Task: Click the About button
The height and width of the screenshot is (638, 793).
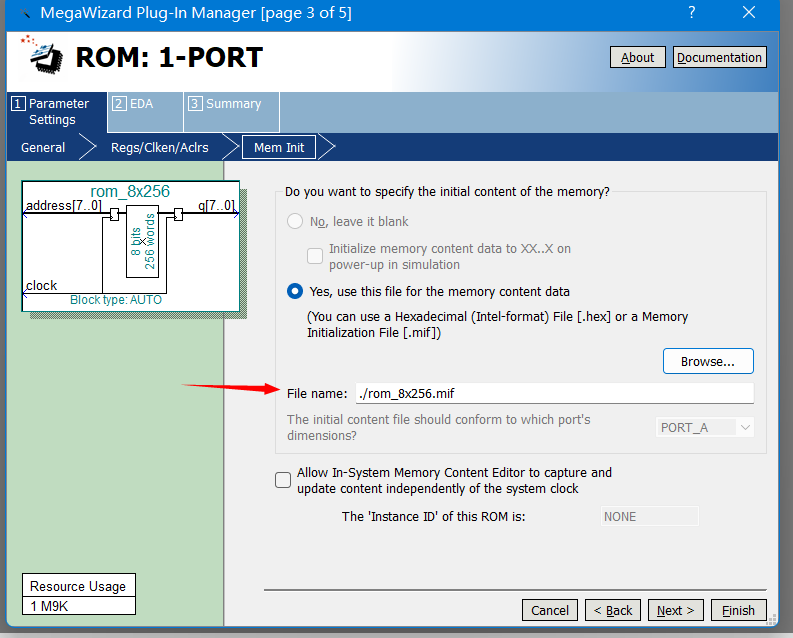Action: [x=637, y=58]
